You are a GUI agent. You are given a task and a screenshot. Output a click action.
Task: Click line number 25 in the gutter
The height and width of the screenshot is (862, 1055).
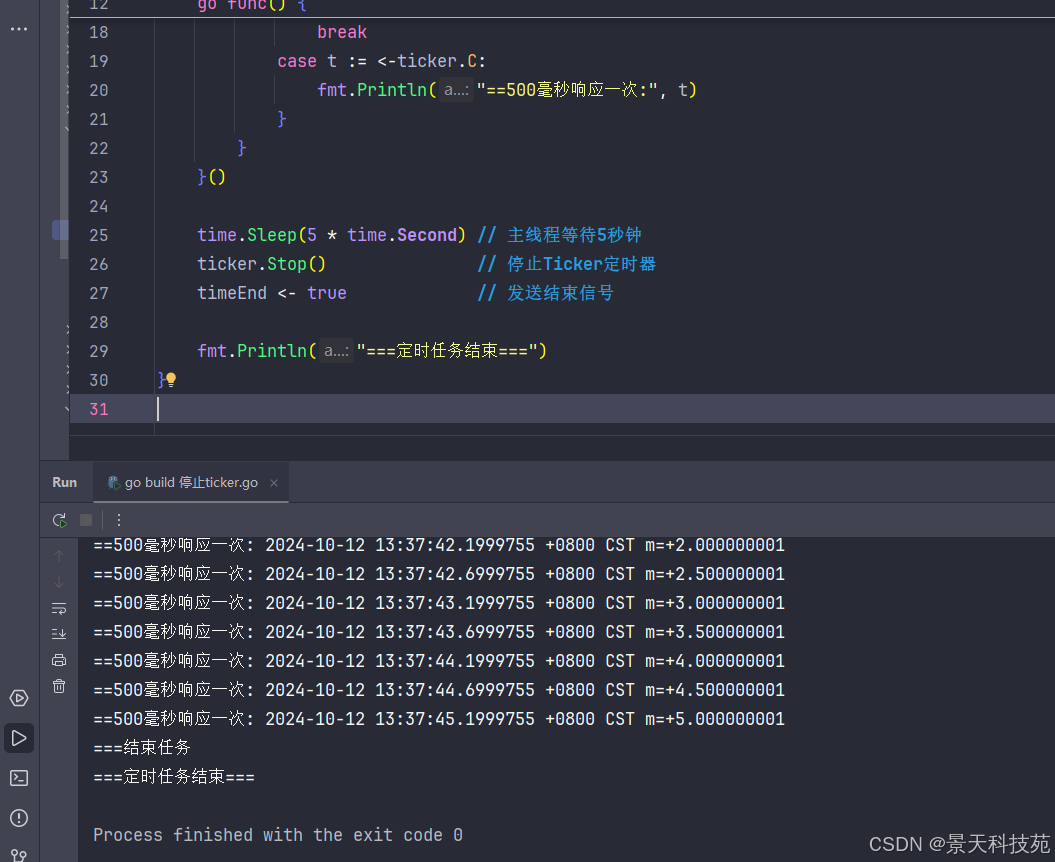tap(98, 235)
